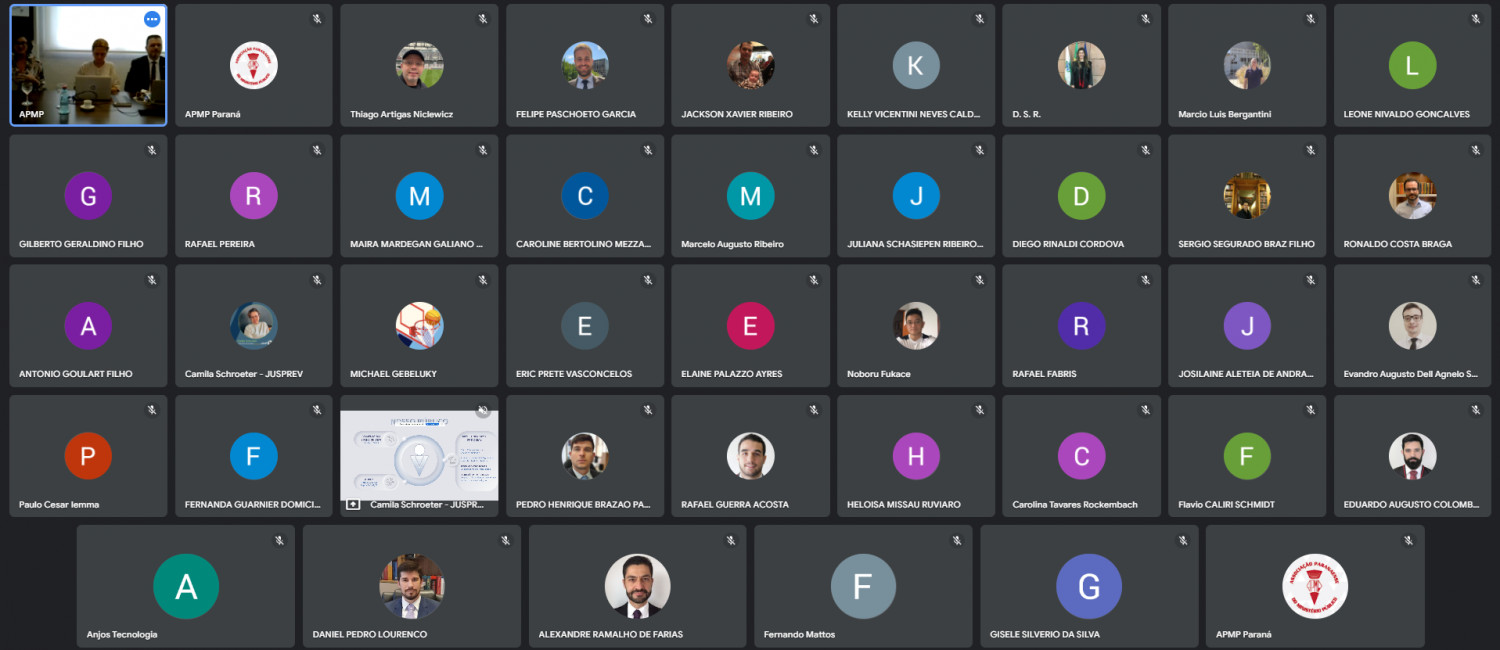Click muted mic icon on Fernando Mattos tile

tap(957, 540)
